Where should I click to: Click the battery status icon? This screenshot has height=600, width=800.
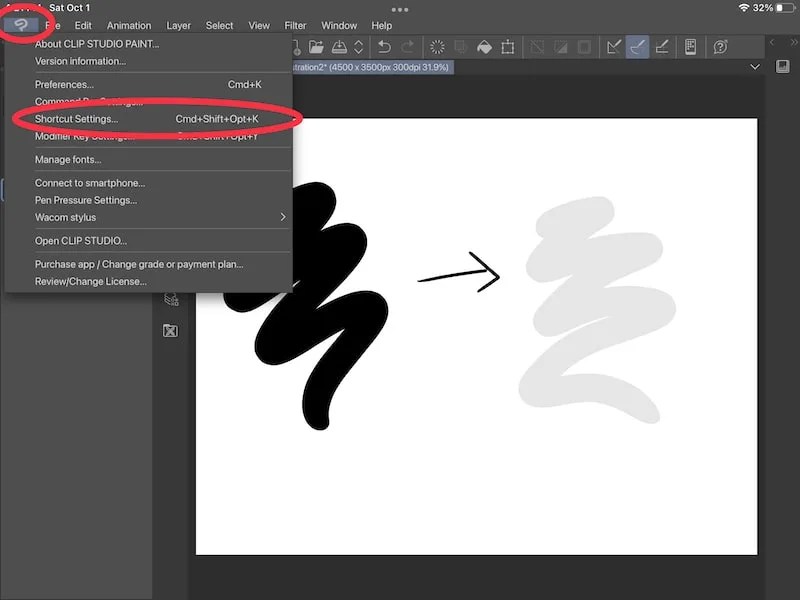[x=786, y=8]
